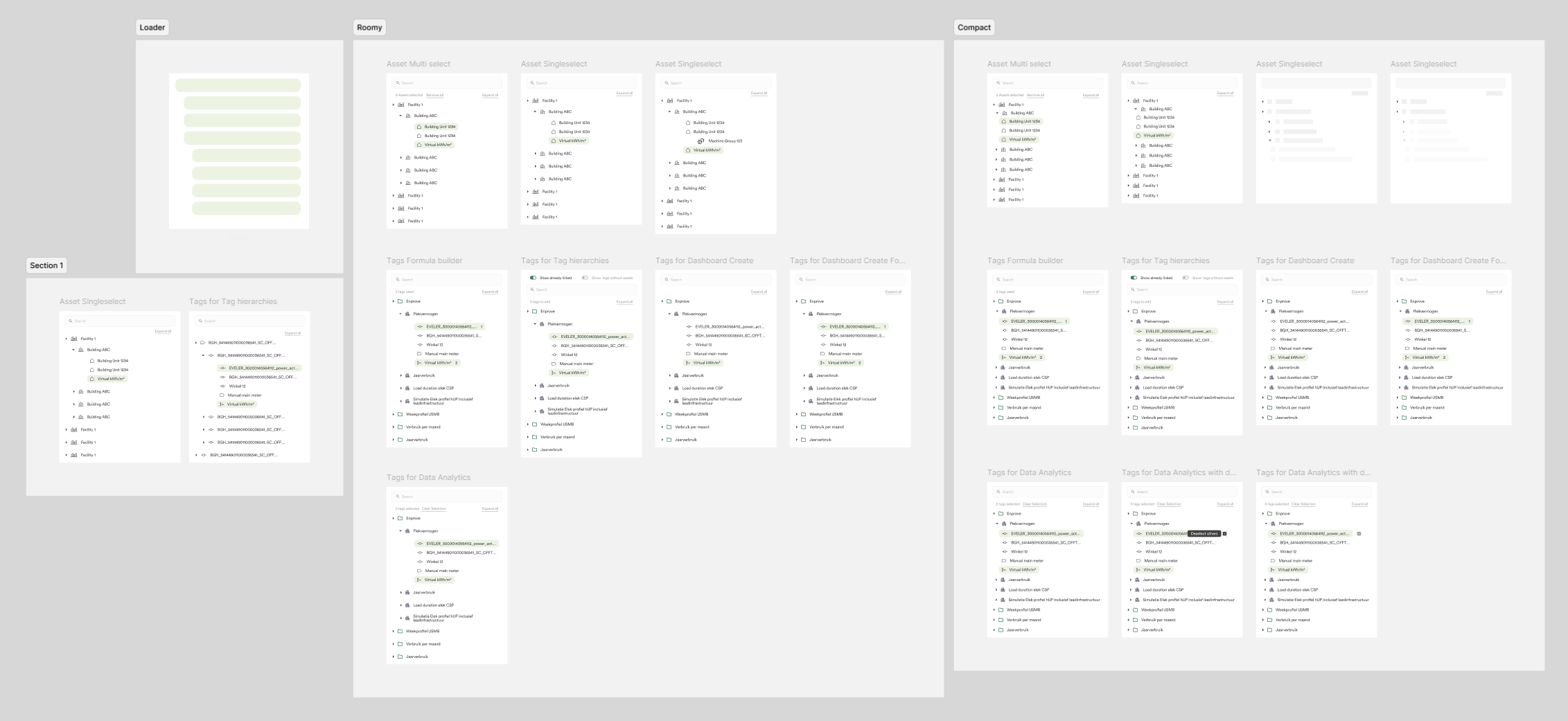Screen dimensions: 1568x721
Task: Select the Section 1 label
Action: pos(46,266)
